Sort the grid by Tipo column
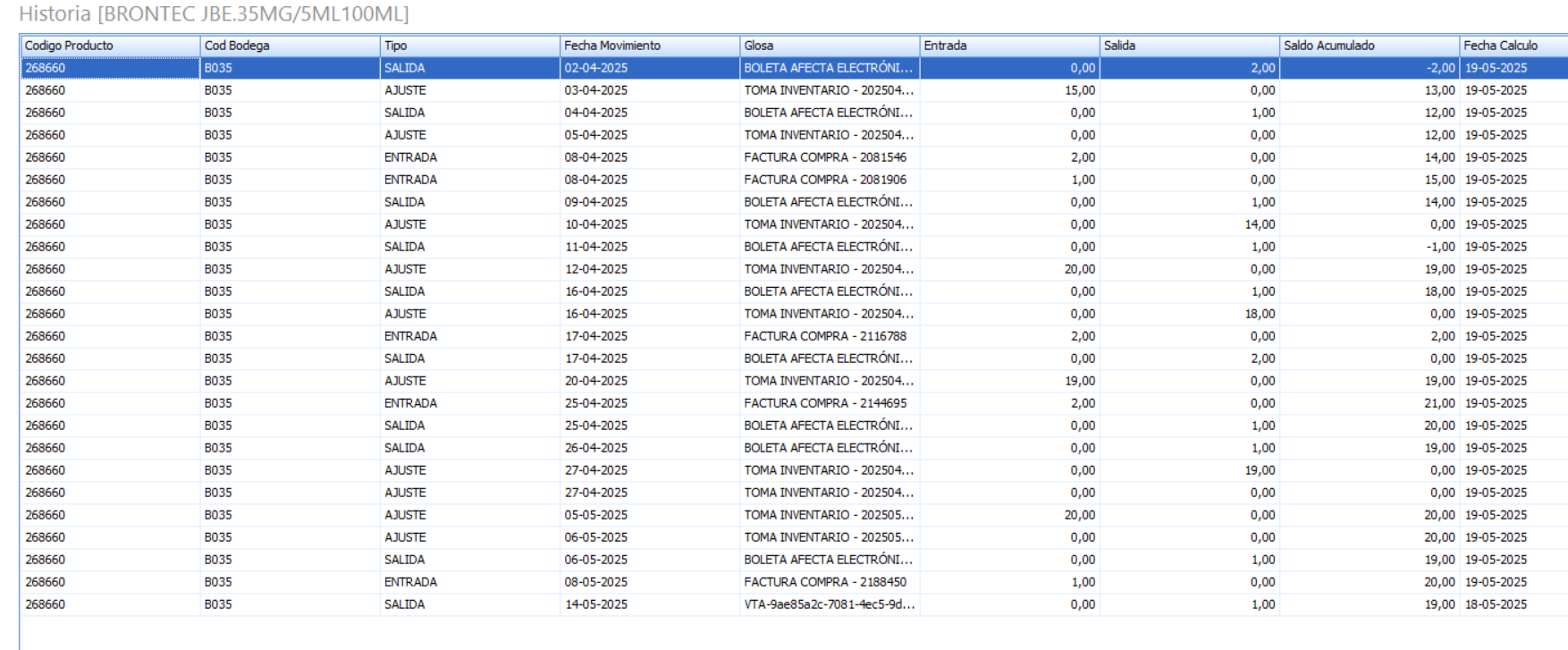The image size is (1568, 650). 470,46
